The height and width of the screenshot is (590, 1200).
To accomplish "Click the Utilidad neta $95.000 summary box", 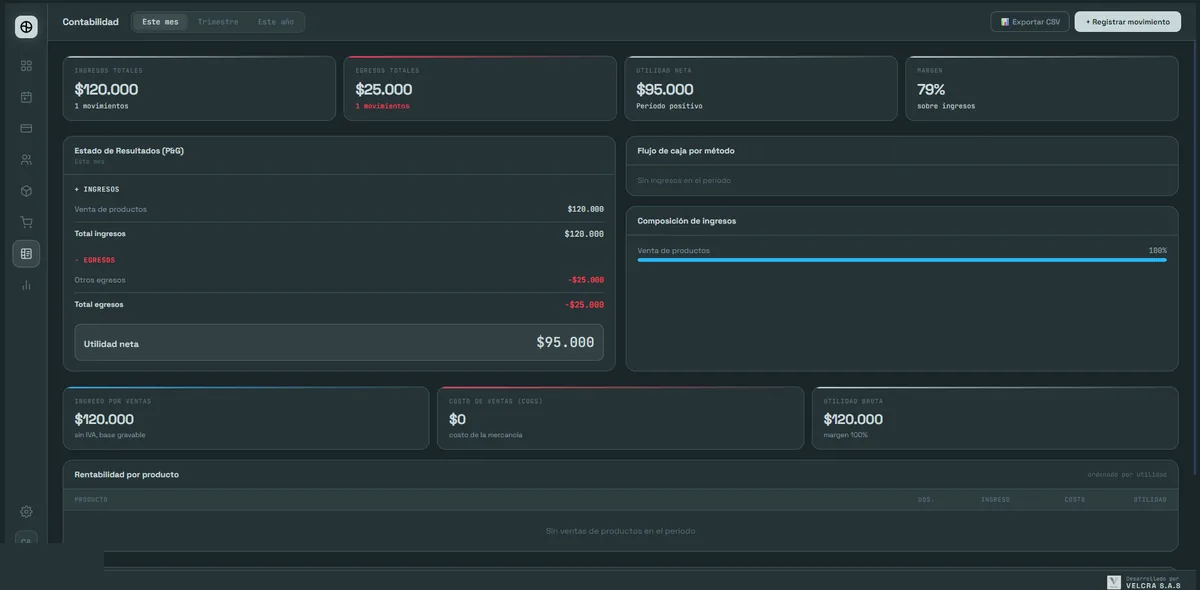I will (339, 342).
